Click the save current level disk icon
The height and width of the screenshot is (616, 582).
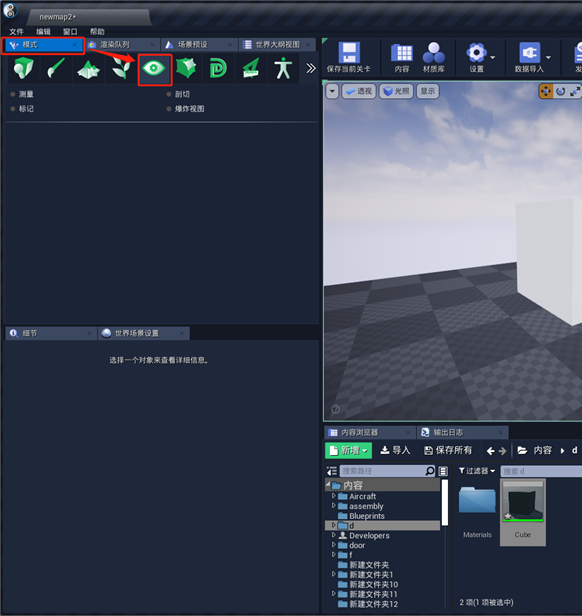point(349,53)
